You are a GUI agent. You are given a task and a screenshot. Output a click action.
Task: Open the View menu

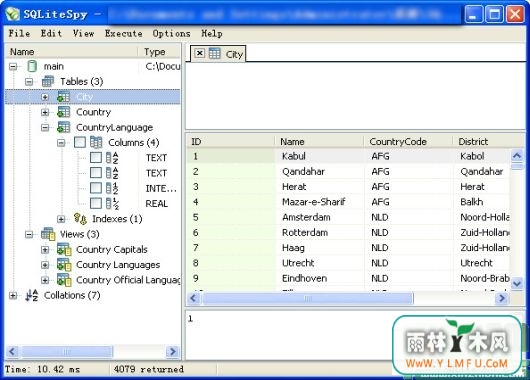83,33
